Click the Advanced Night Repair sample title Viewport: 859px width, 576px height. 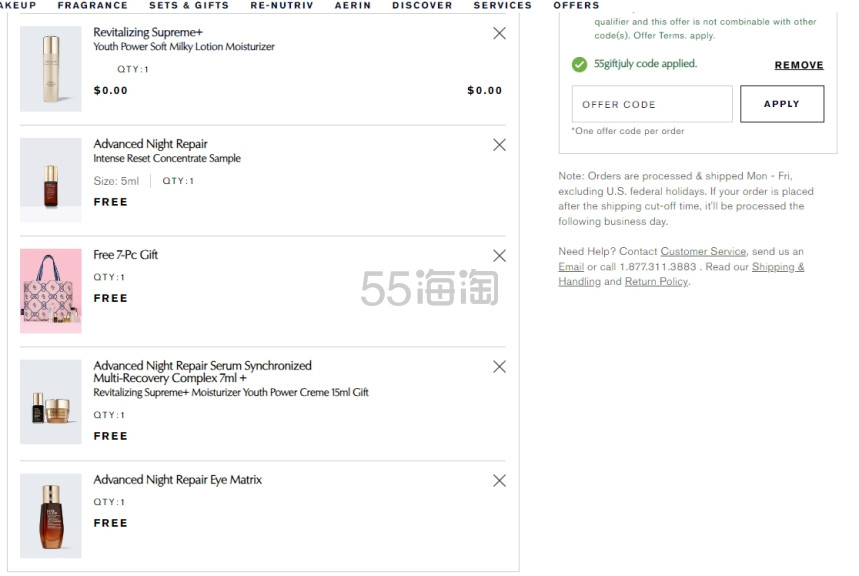coord(150,144)
